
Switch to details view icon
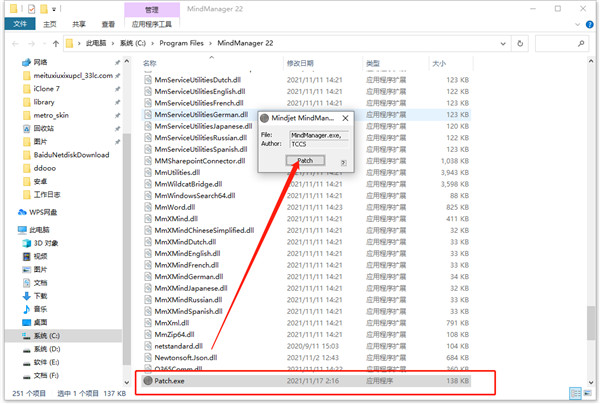[575, 393]
